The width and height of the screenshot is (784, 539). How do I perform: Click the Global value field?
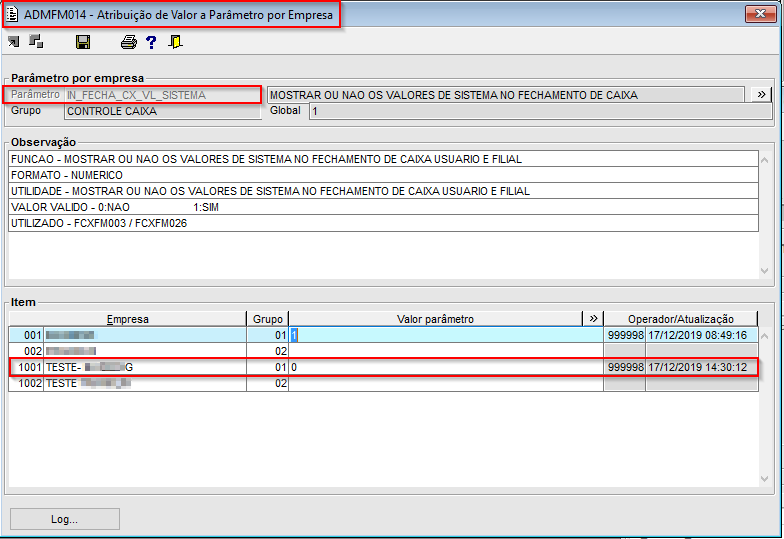tap(541, 111)
